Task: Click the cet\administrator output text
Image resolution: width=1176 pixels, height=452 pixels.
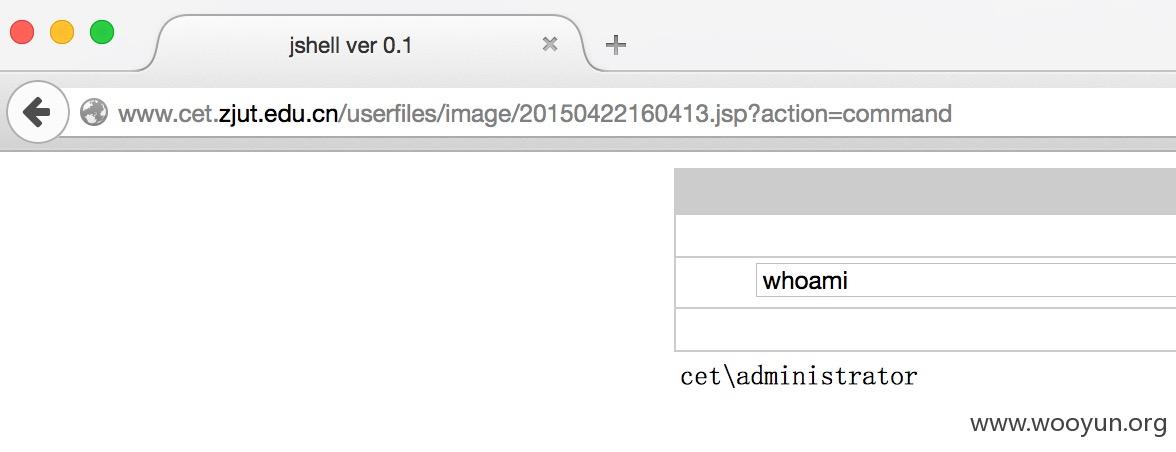Action: click(799, 375)
